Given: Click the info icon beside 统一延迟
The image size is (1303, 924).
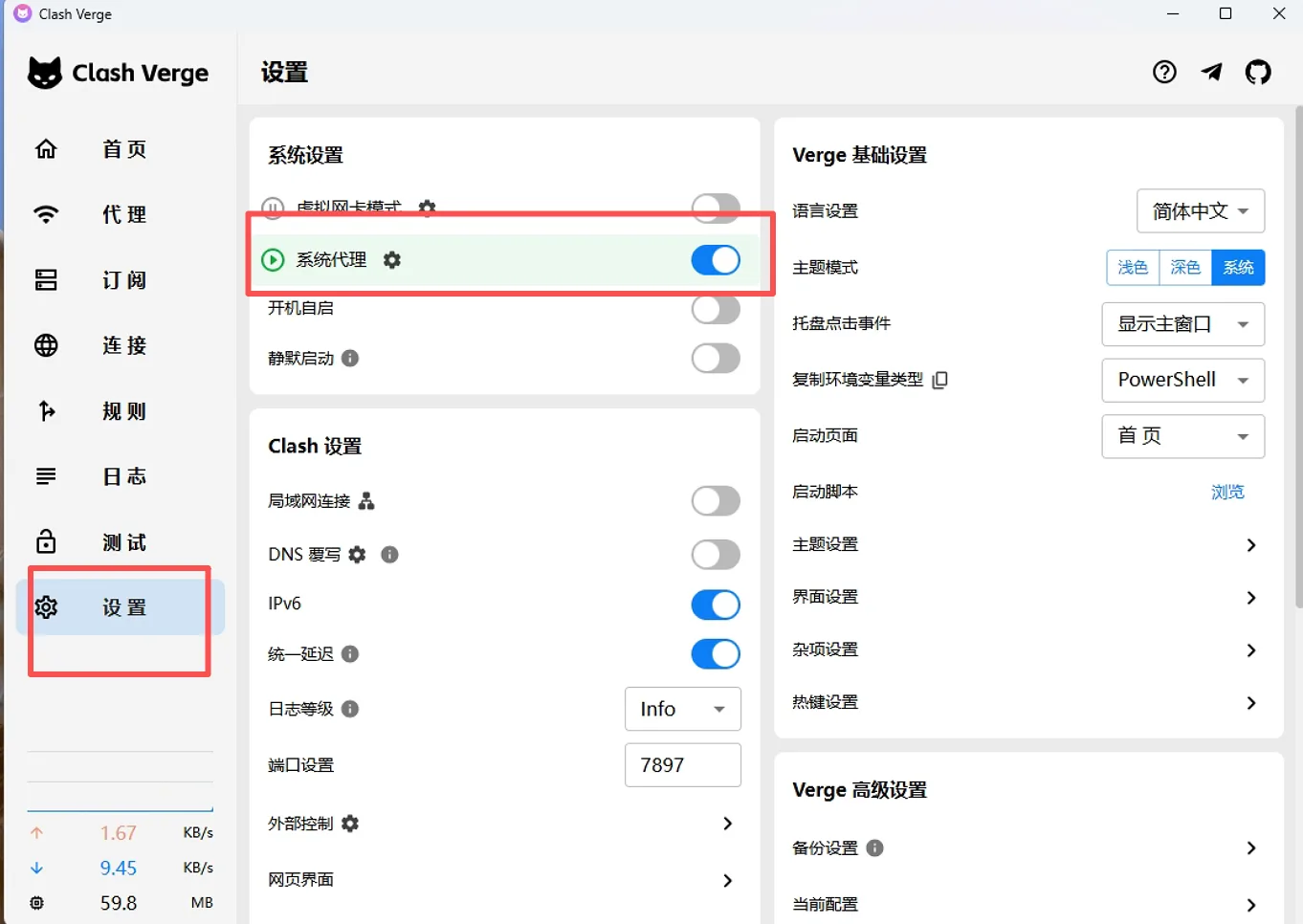Looking at the screenshot, I should click(350, 654).
